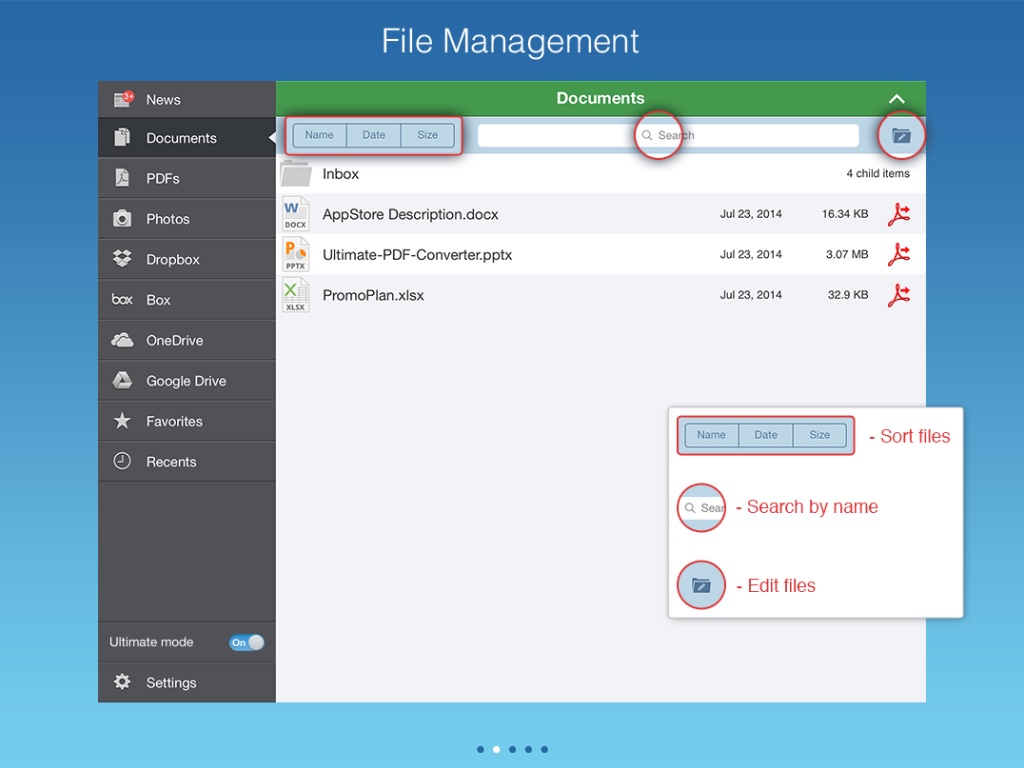Select Favorites in the sidebar
The width and height of the screenshot is (1024, 768).
click(174, 421)
